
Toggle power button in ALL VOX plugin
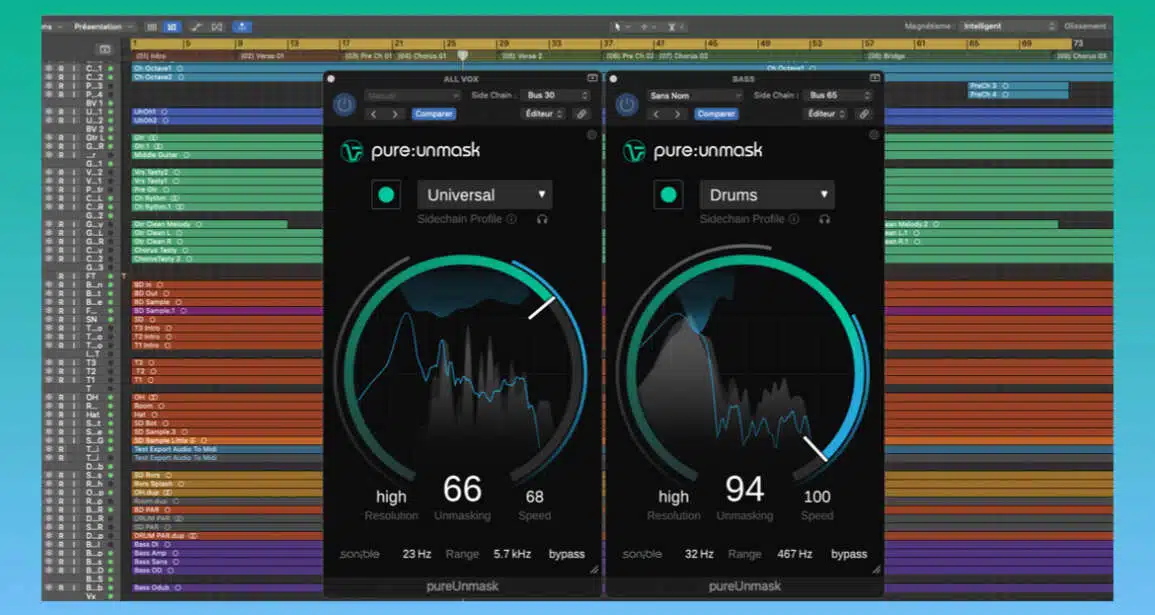click(x=345, y=105)
